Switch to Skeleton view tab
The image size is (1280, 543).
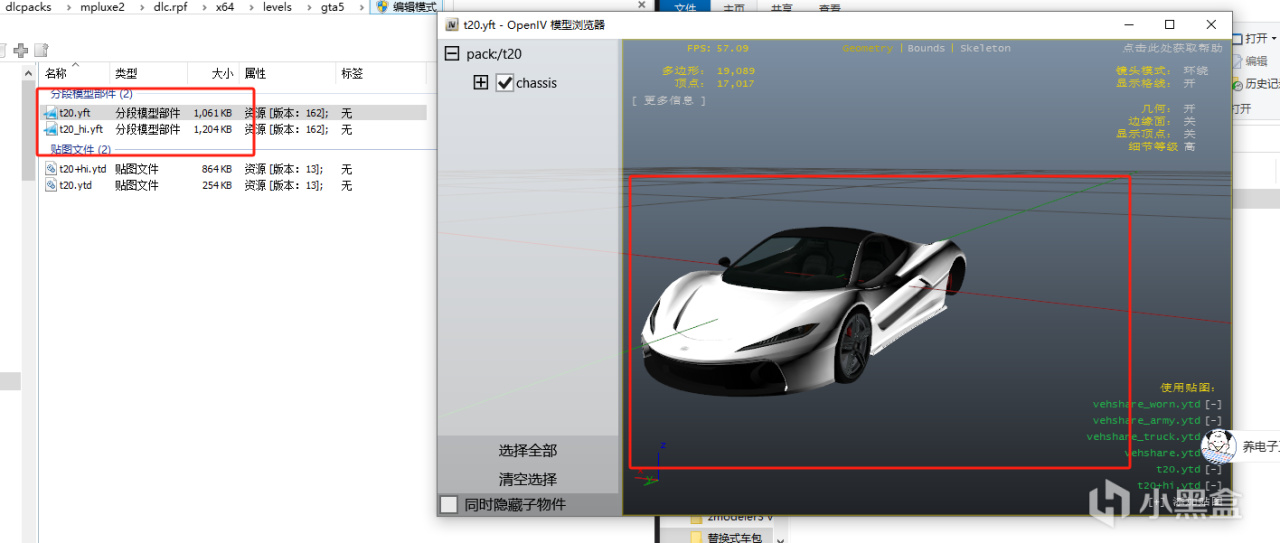[x=985, y=48]
